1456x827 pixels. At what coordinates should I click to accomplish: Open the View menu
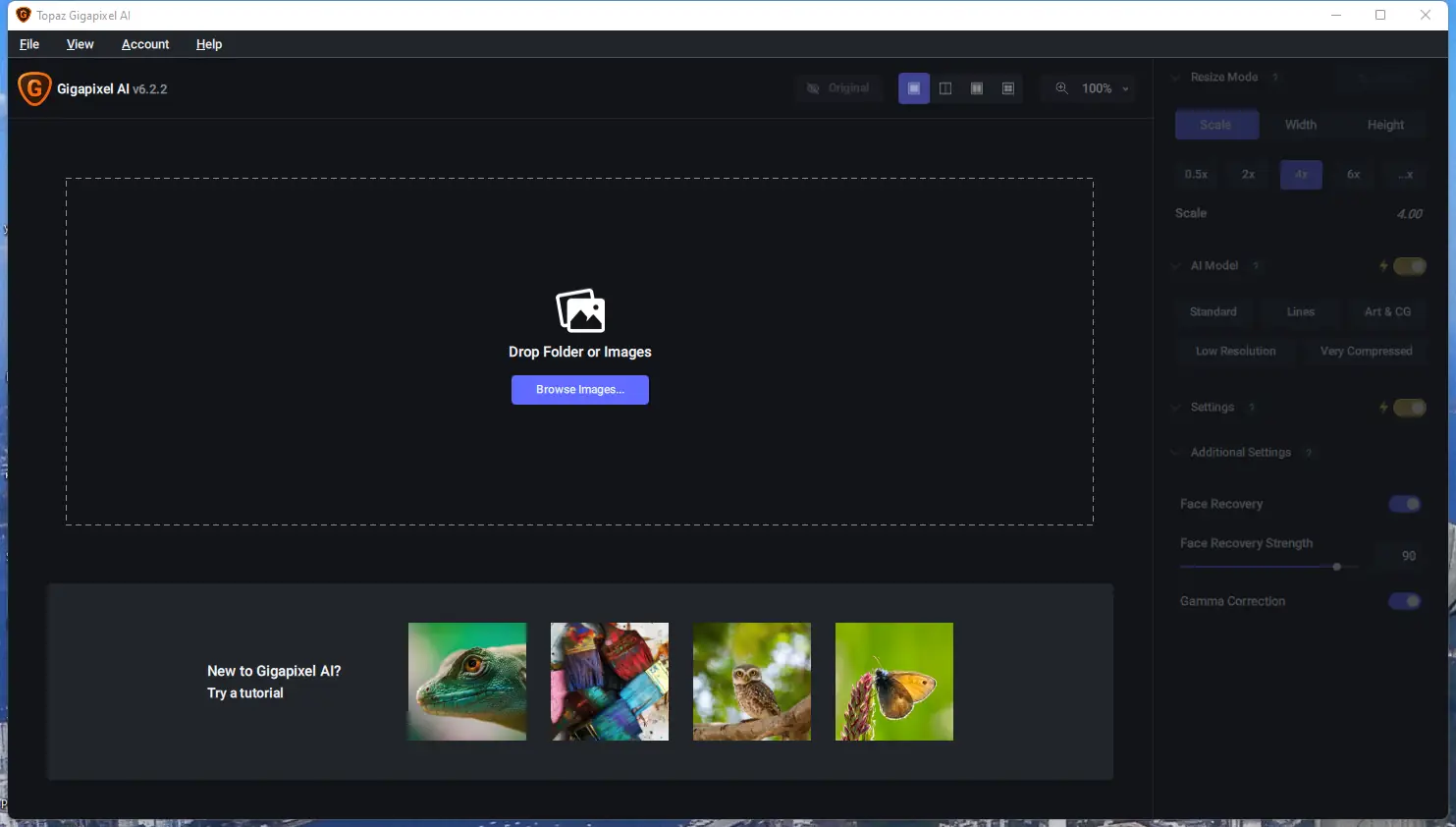81,44
